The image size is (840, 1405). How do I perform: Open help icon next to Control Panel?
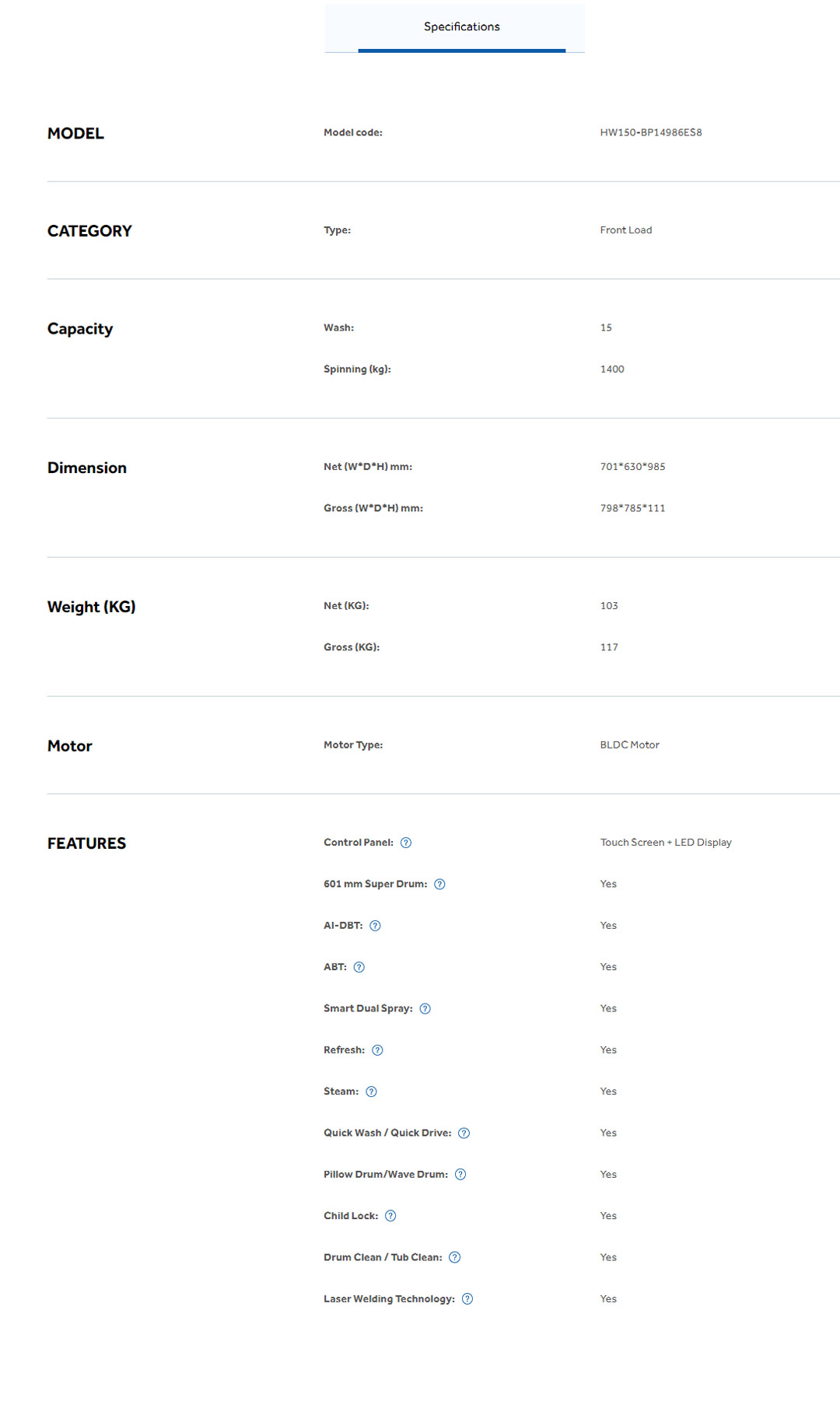coord(406,843)
